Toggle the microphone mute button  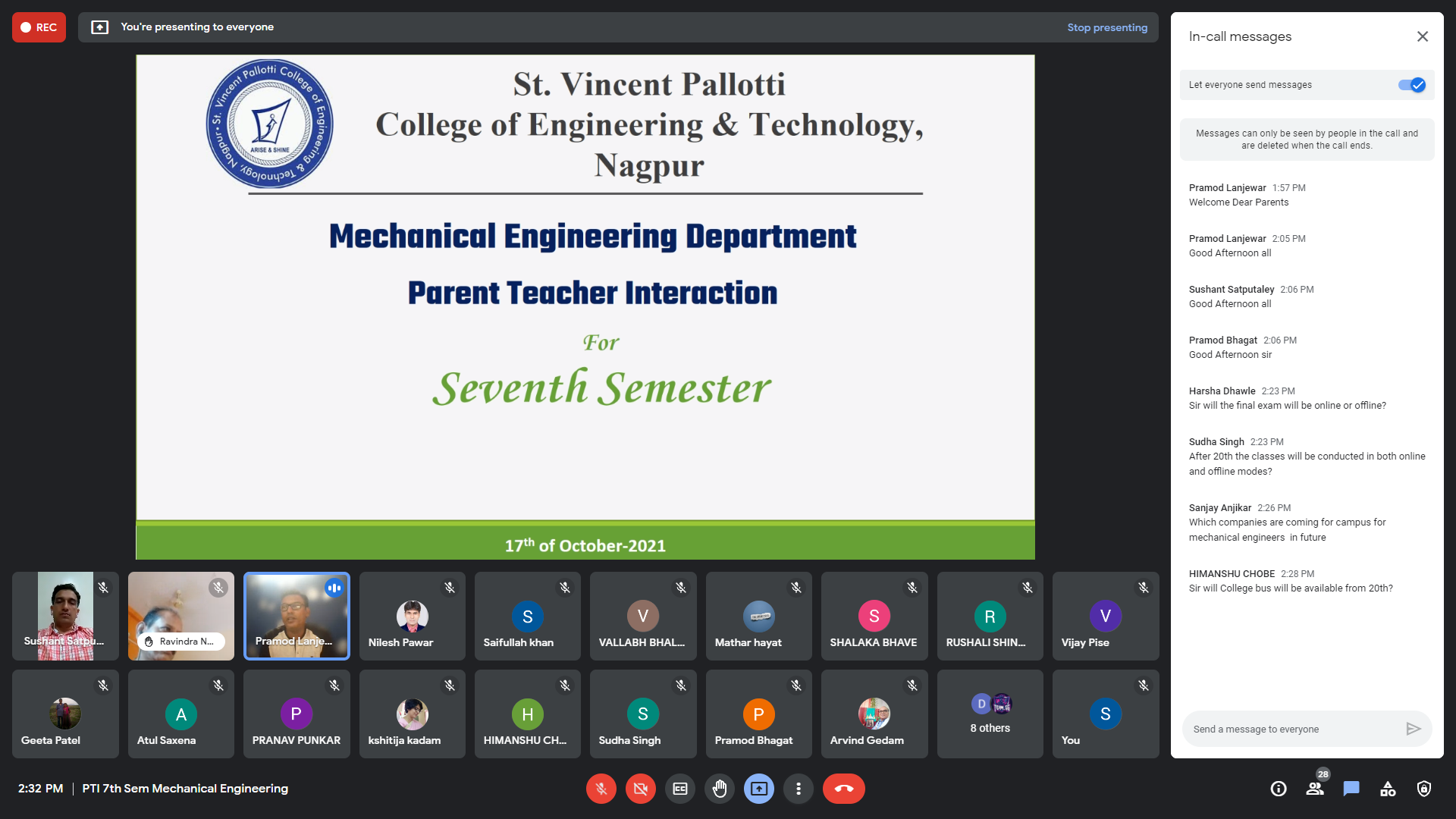[601, 789]
